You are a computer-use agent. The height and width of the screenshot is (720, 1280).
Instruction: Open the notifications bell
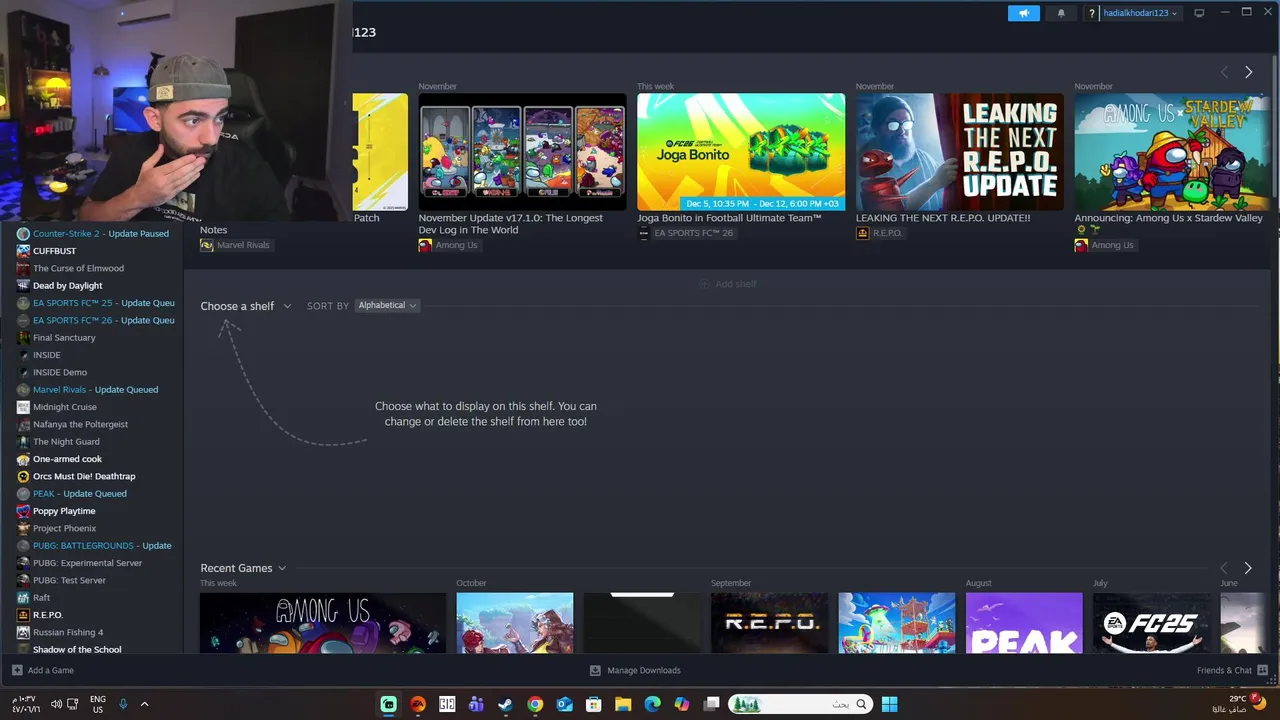pyautogui.click(x=1061, y=13)
